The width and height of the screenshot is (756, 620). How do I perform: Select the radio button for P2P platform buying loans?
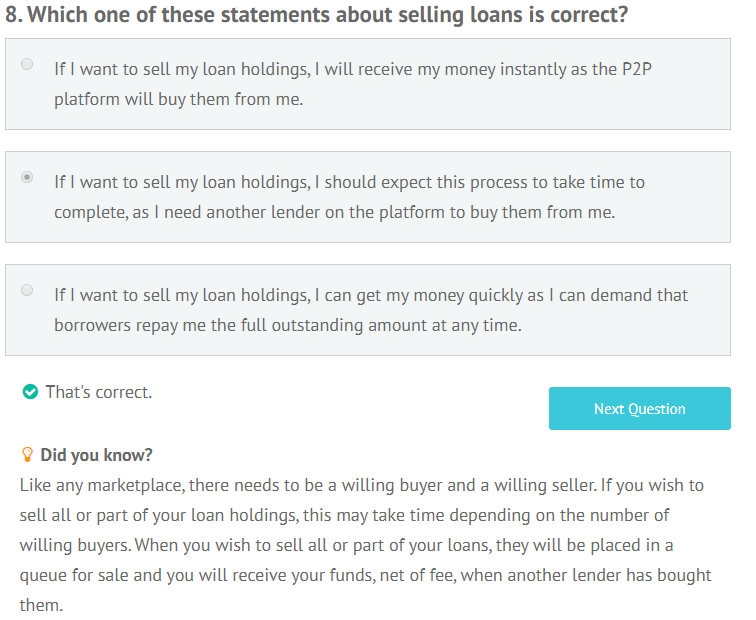[27, 64]
